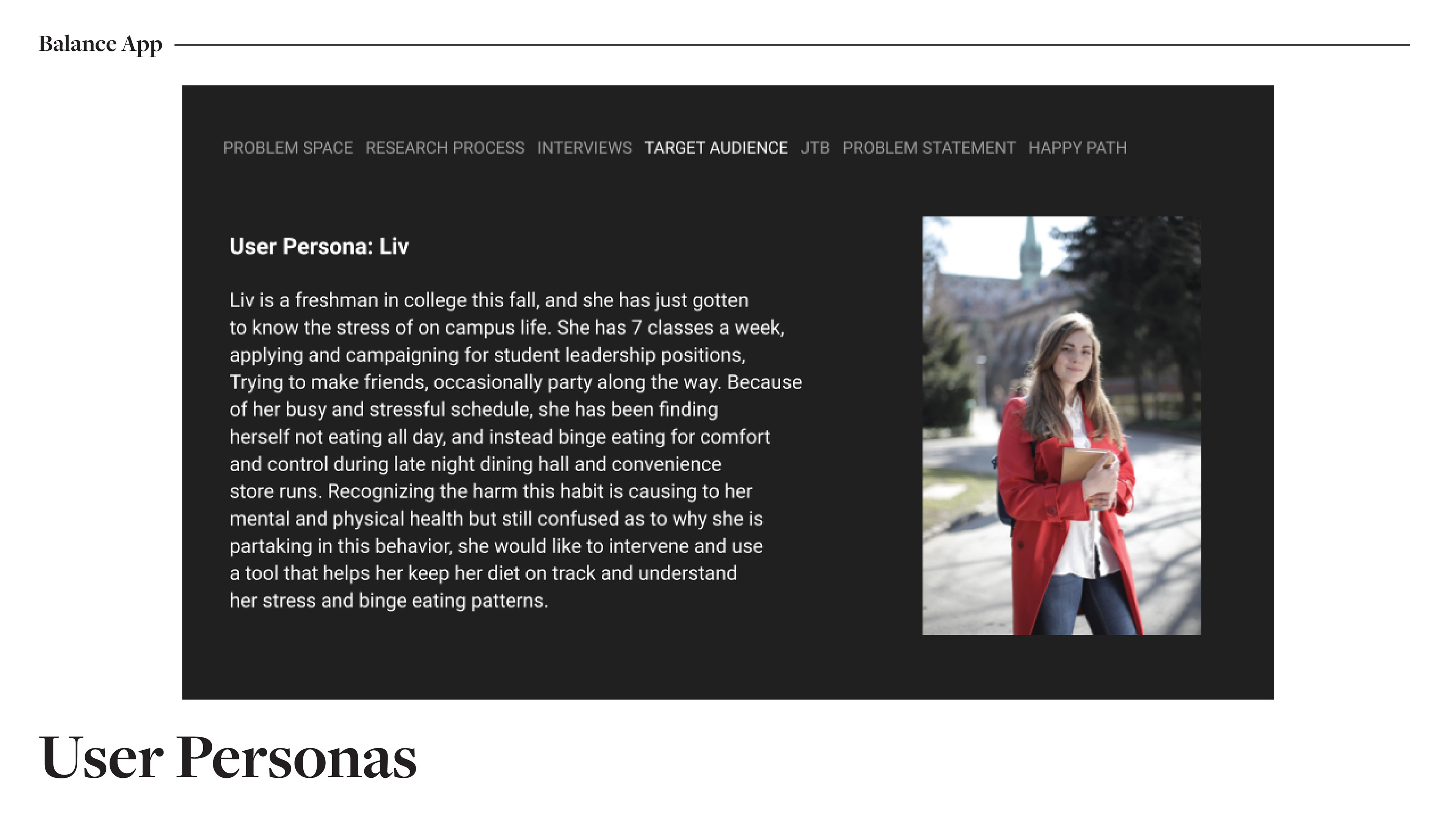
Task: Click the first line about Liv being a freshman
Action: coord(489,300)
